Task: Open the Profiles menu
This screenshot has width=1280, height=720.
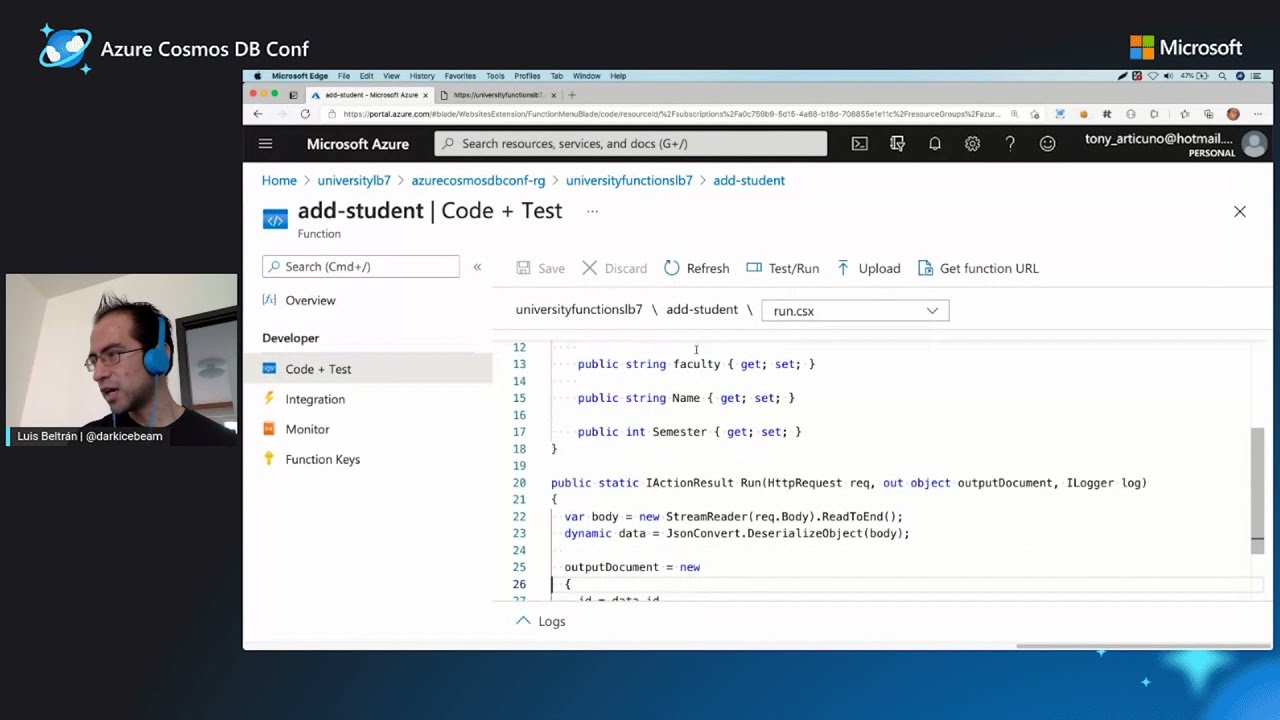Action: [527, 76]
